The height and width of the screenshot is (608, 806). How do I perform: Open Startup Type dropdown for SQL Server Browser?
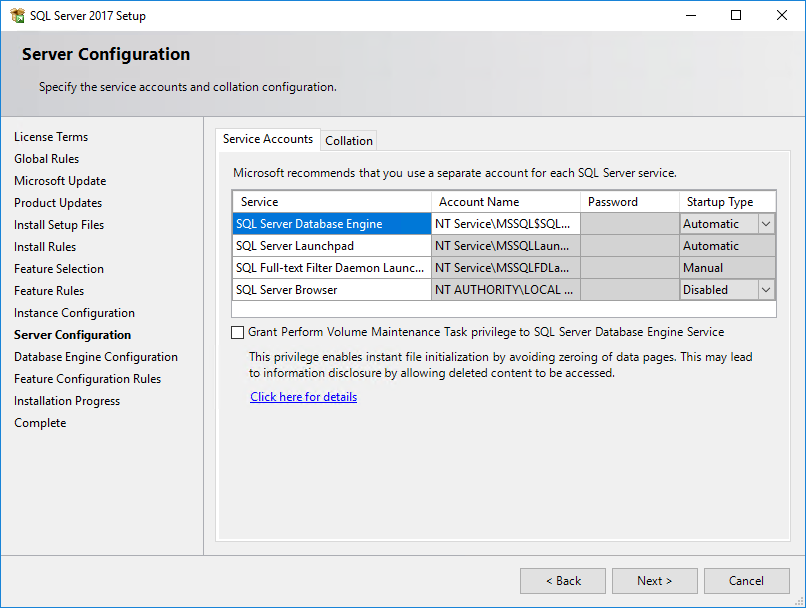coord(766,290)
